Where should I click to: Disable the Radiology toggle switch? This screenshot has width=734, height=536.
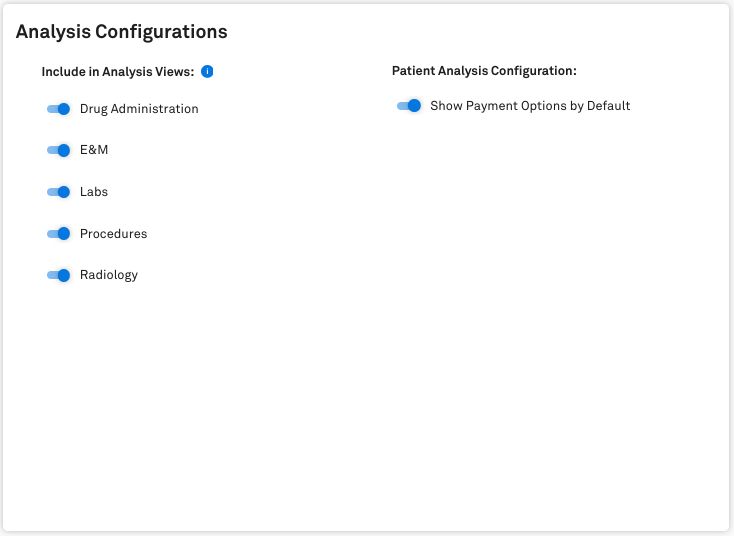coord(59,275)
